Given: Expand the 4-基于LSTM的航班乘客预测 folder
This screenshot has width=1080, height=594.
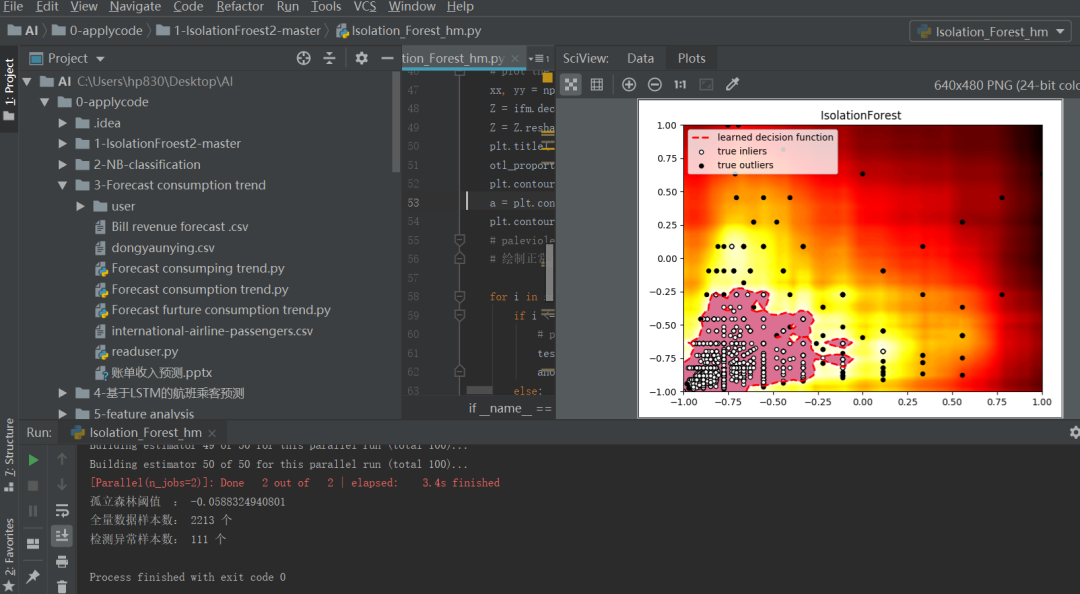Looking at the screenshot, I should point(63,393).
